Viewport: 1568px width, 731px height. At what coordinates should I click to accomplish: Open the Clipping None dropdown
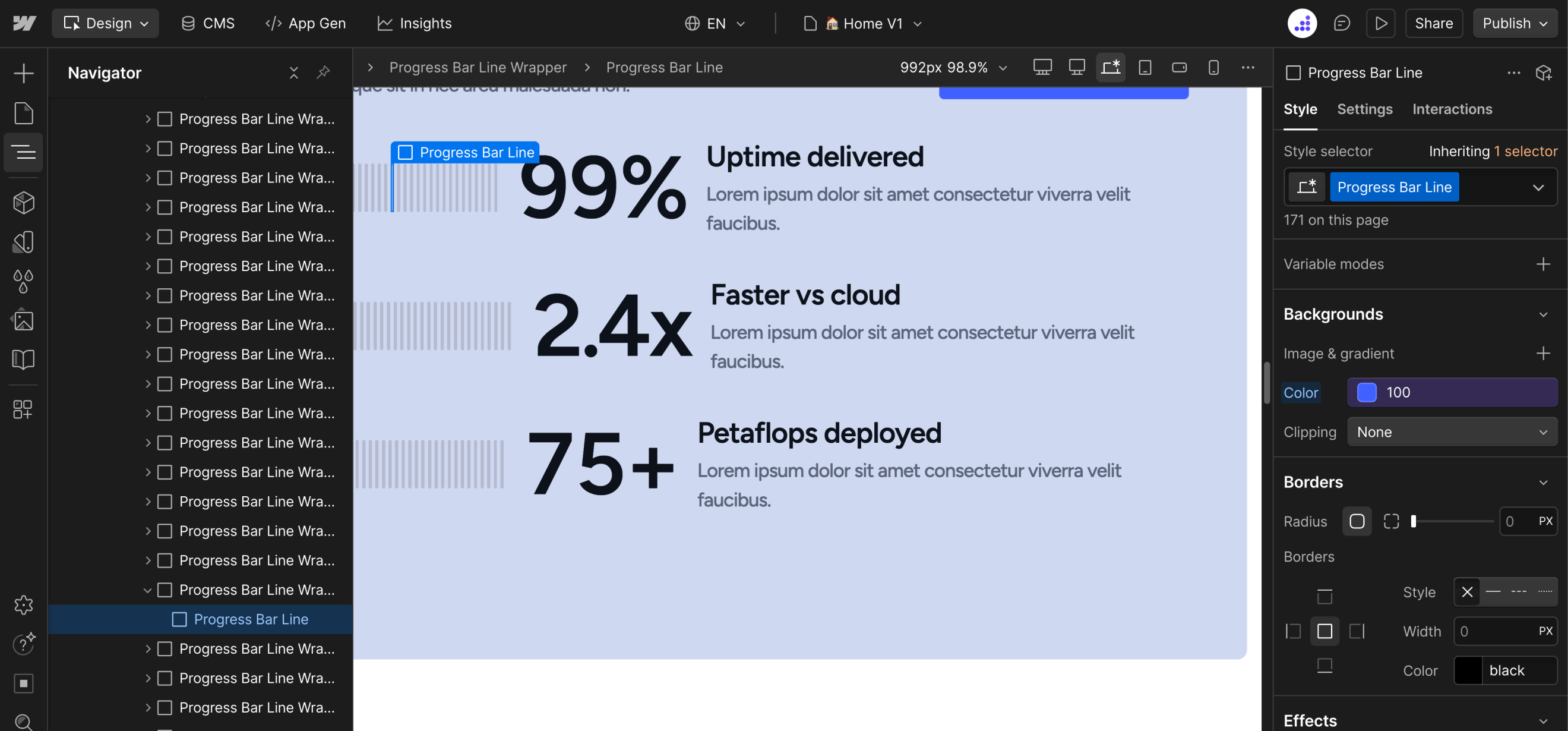(1452, 431)
